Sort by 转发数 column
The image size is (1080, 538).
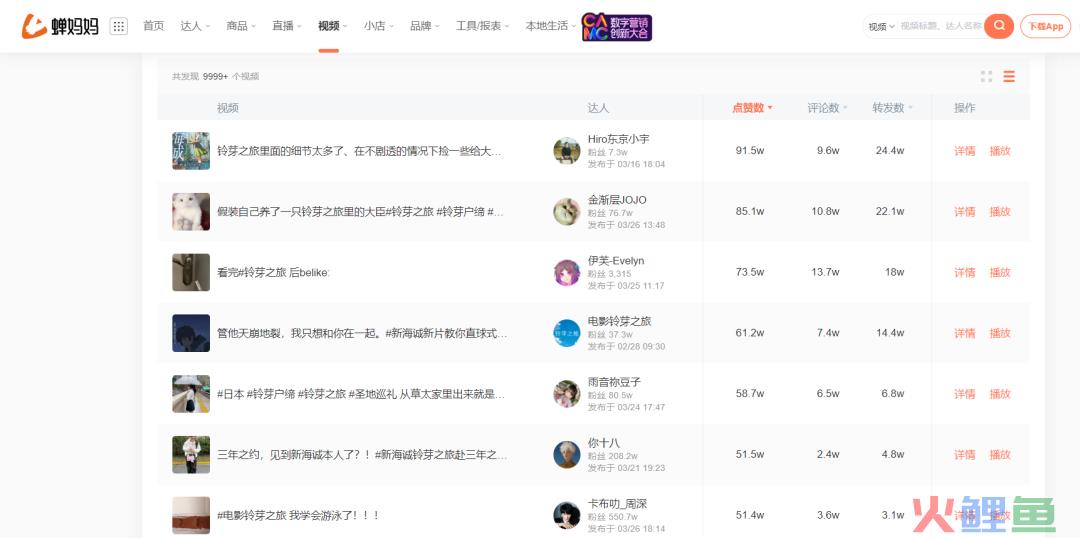click(892, 107)
